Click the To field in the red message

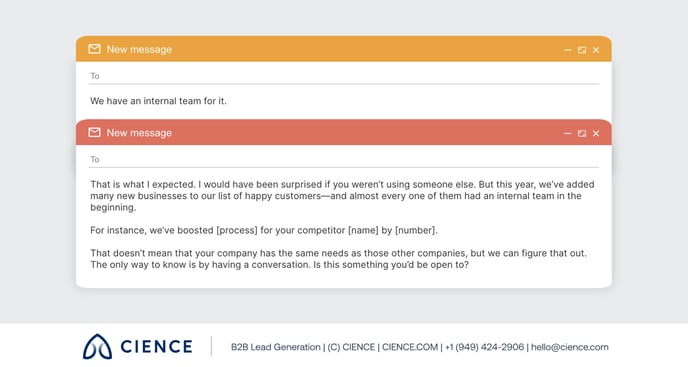pos(344,159)
